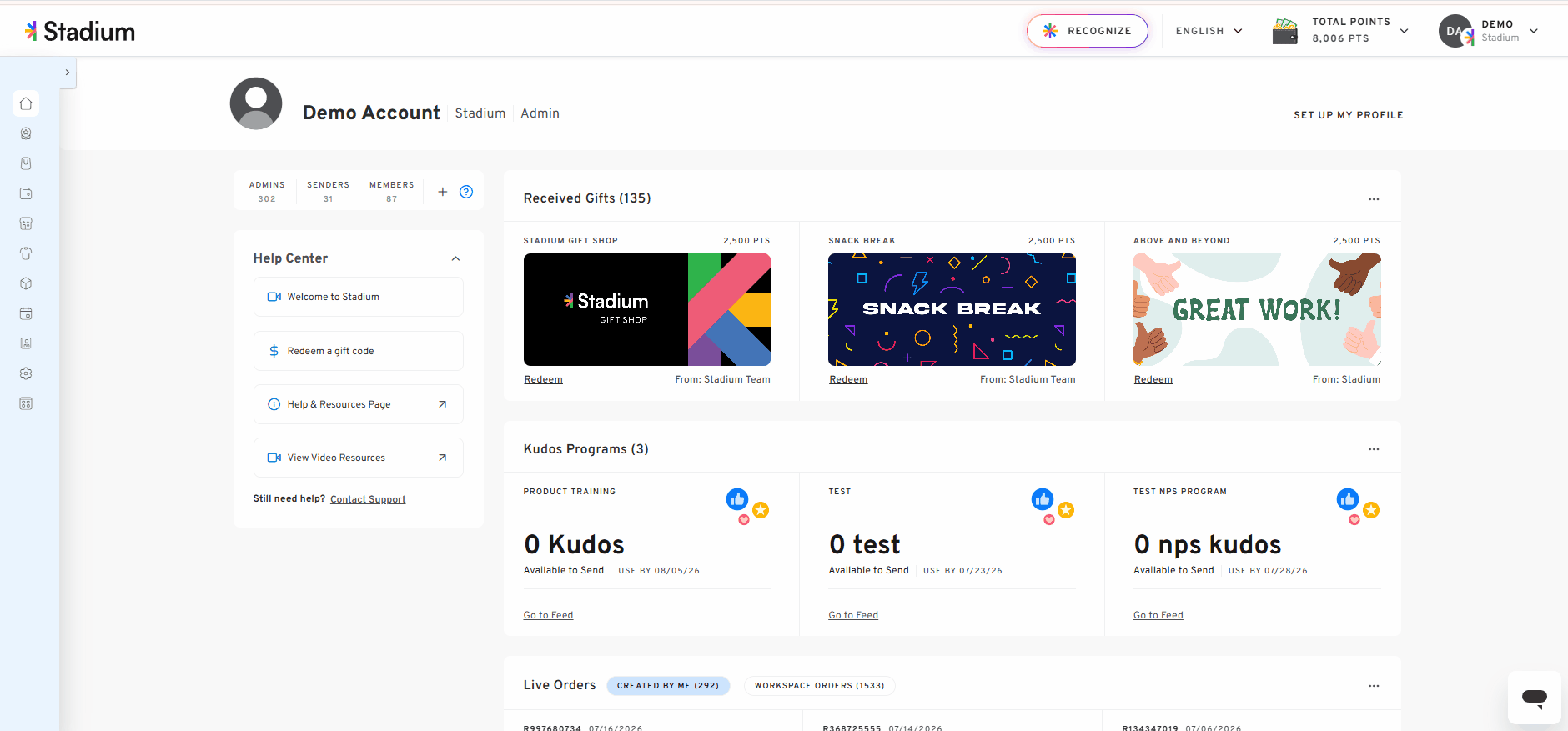Click Redeem a gift code
The height and width of the screenshot is (731, 1568).
pos(359,351)
